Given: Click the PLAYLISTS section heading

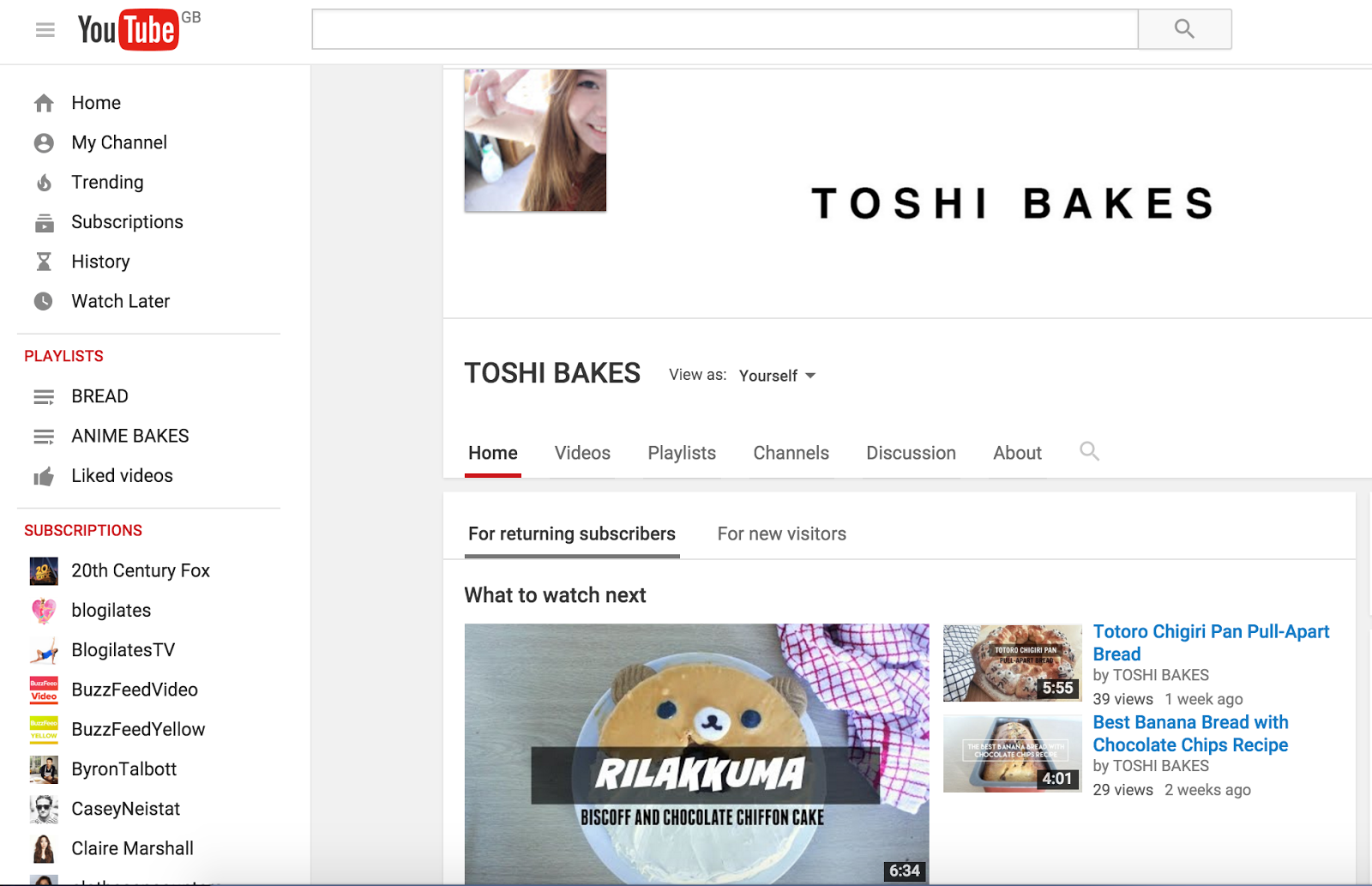Looking at the screenshot, I should point(63,356).
